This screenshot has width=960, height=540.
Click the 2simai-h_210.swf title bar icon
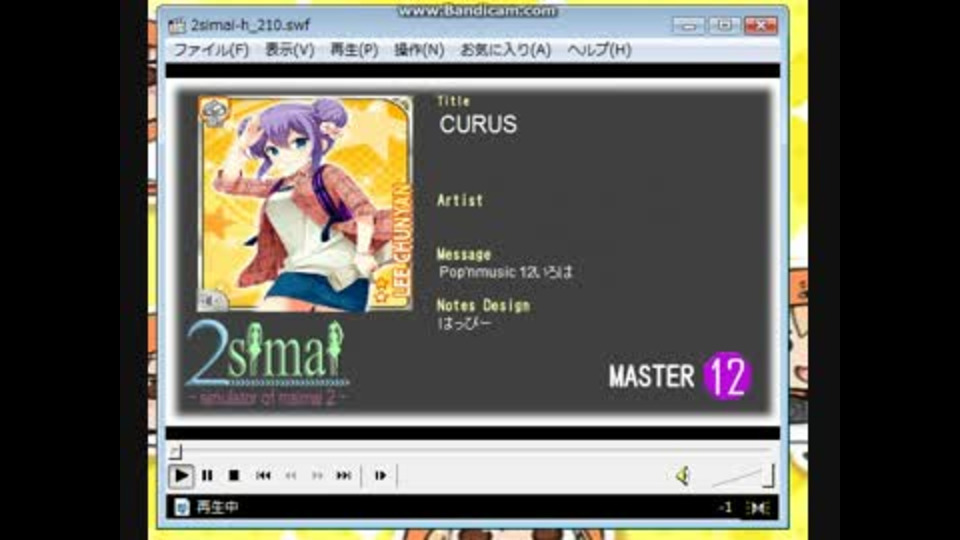tap(177, 25)
